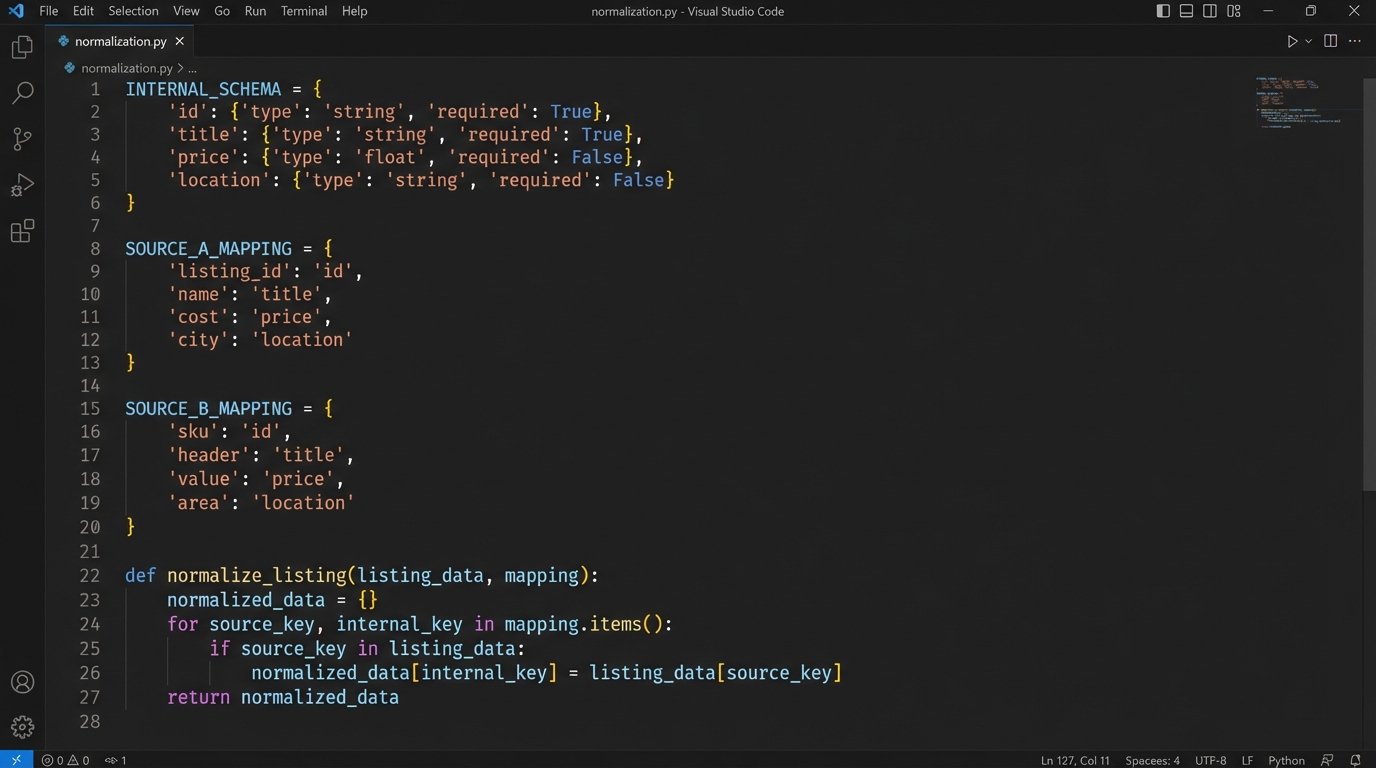Open more editor actions with ellipsis
This screenshot has width=1376, height=768.
(x=1355, y=40)
